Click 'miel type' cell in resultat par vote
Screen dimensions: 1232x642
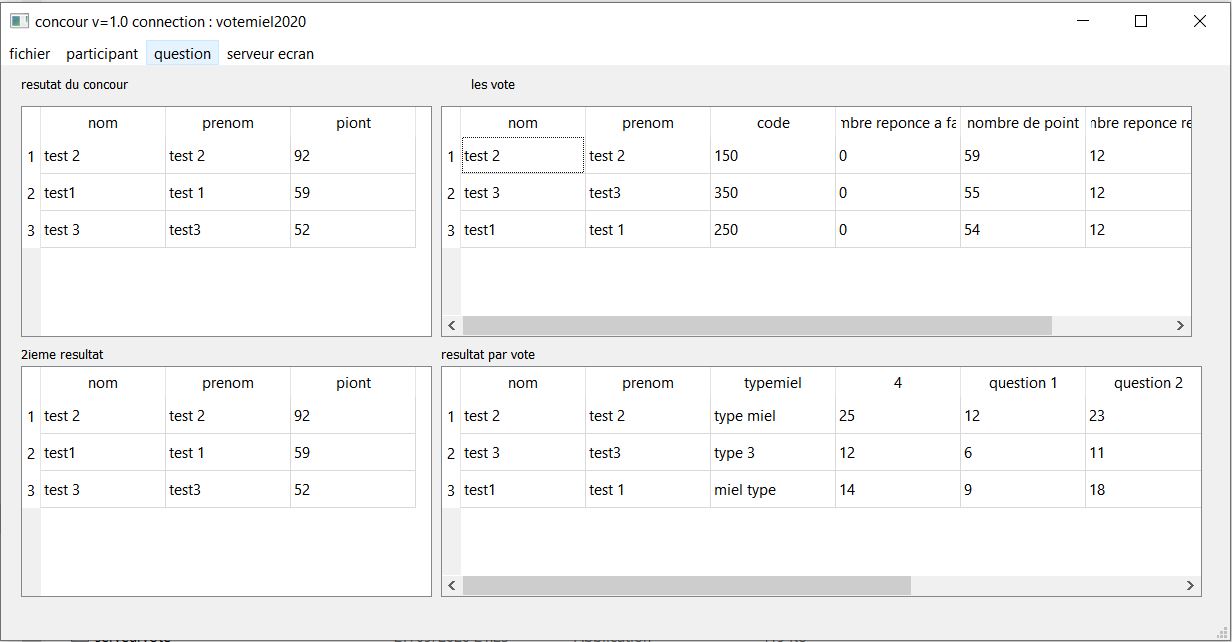772,490
